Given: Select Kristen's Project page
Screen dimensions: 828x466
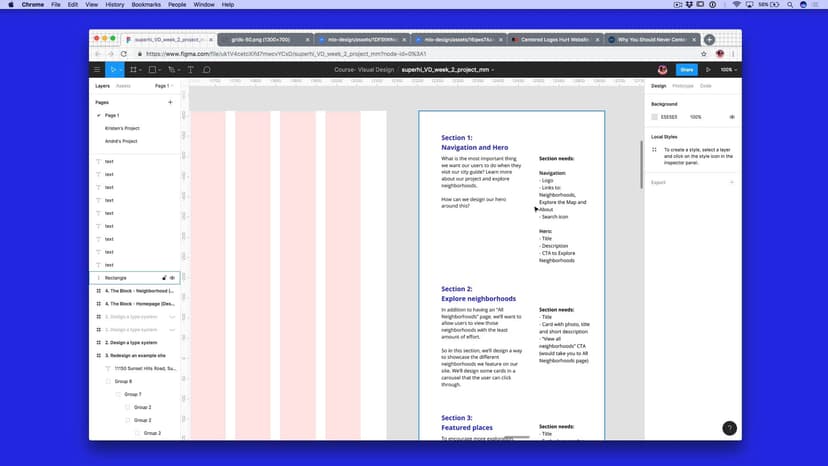Looking at the screenshot, I should point(122,128).
